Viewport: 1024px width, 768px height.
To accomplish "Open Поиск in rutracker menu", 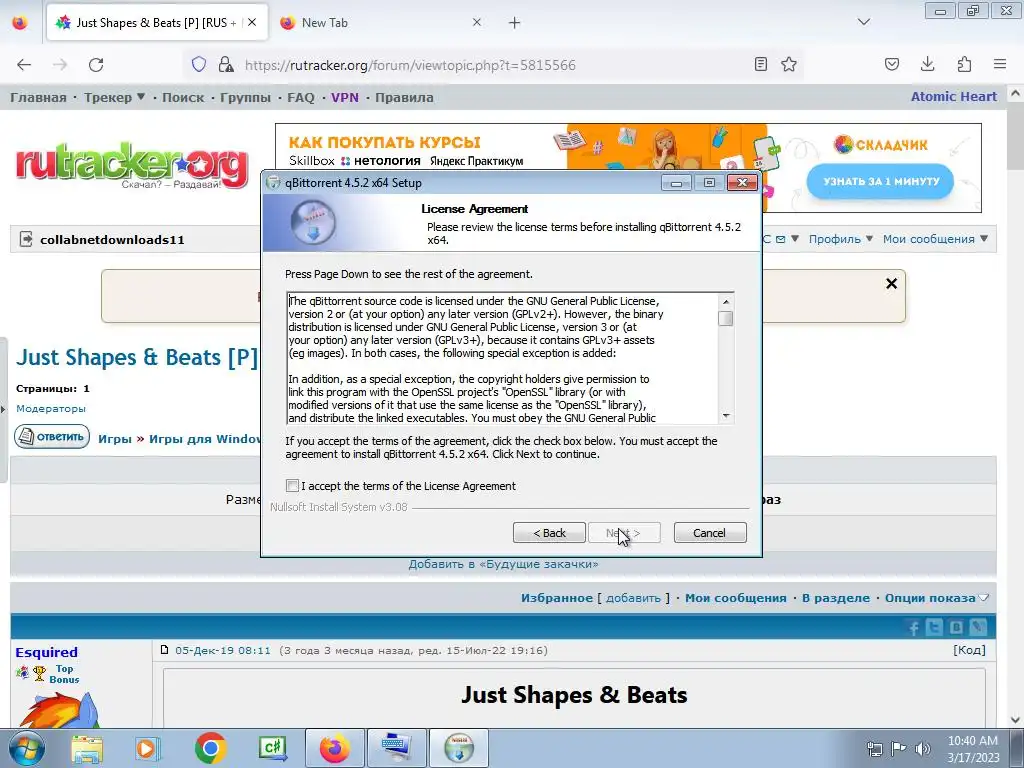I will (183, 97).
